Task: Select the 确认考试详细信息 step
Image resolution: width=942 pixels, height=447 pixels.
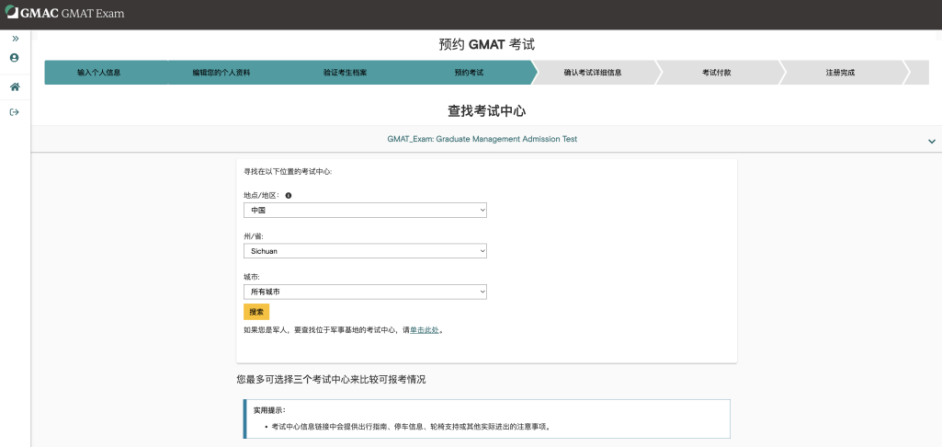Action: pos(592,72)
